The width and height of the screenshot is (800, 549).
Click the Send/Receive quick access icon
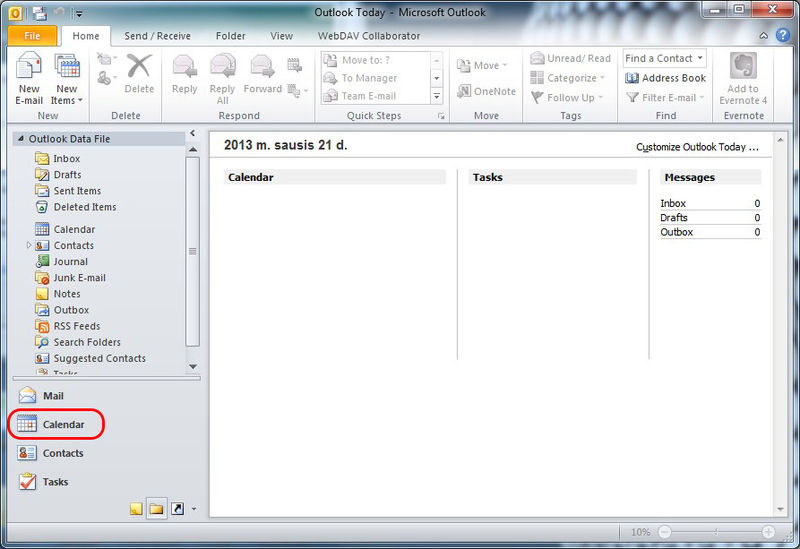pyautogui.click(x=39, y=13)
